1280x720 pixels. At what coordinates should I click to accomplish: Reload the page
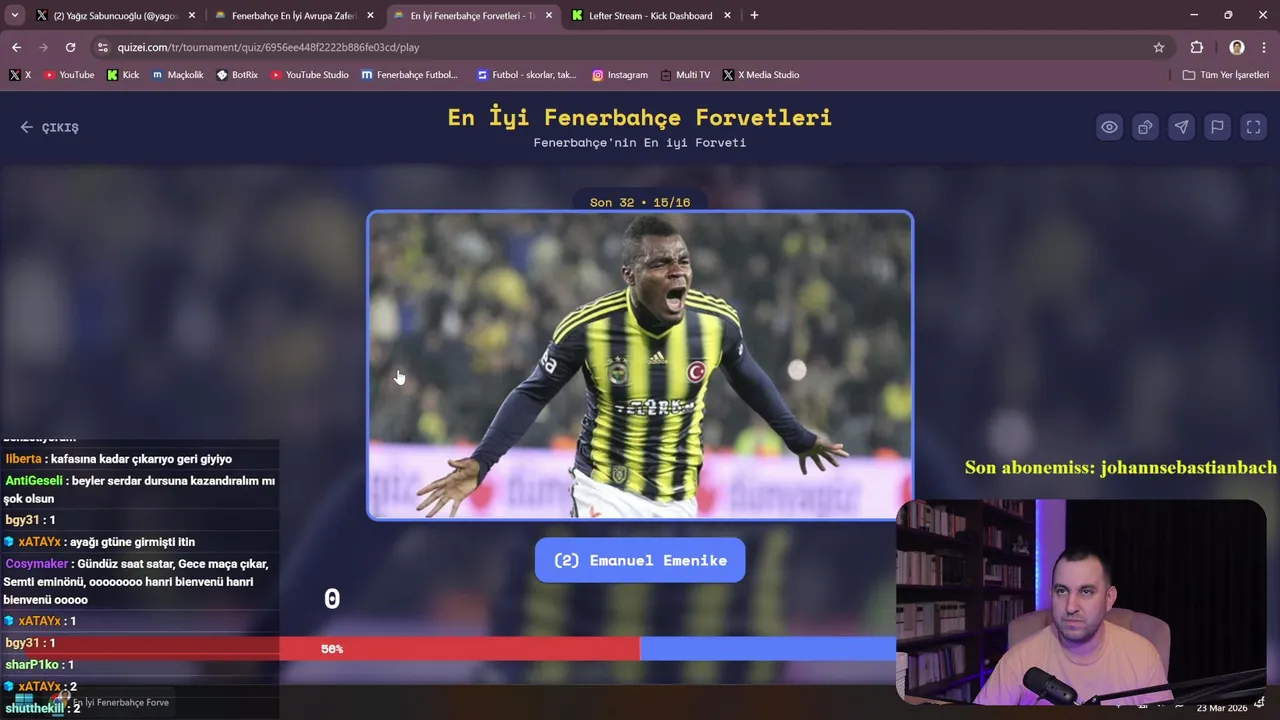pyautogui.click(x=70, y=47)
